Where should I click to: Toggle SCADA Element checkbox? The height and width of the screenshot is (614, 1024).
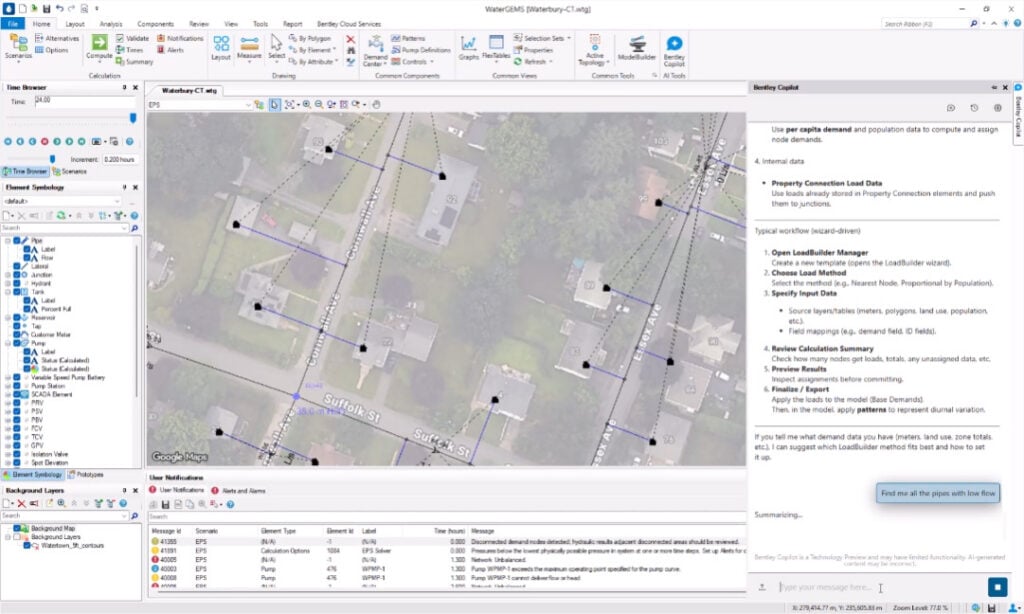pyautogui.click(x=17, y=395)
